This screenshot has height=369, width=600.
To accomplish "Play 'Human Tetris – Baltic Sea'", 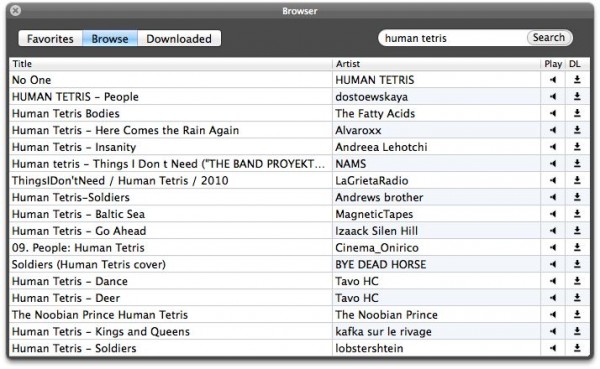I will 553,214.
